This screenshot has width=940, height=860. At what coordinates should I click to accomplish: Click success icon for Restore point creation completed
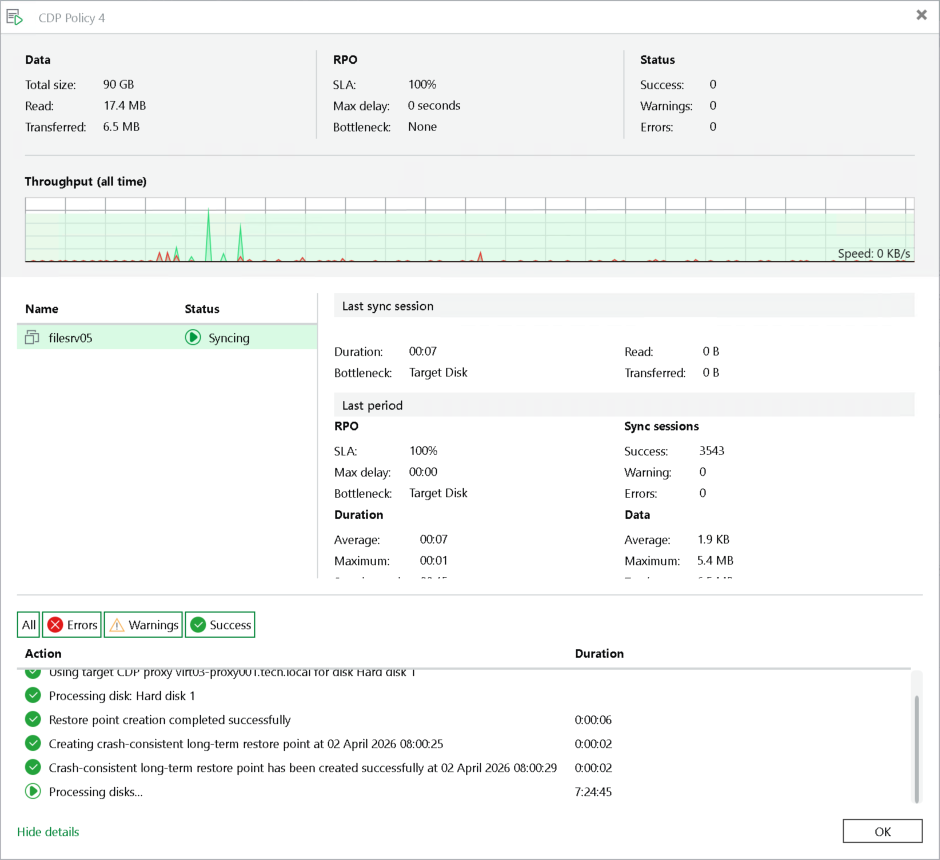tap(33, 719)
